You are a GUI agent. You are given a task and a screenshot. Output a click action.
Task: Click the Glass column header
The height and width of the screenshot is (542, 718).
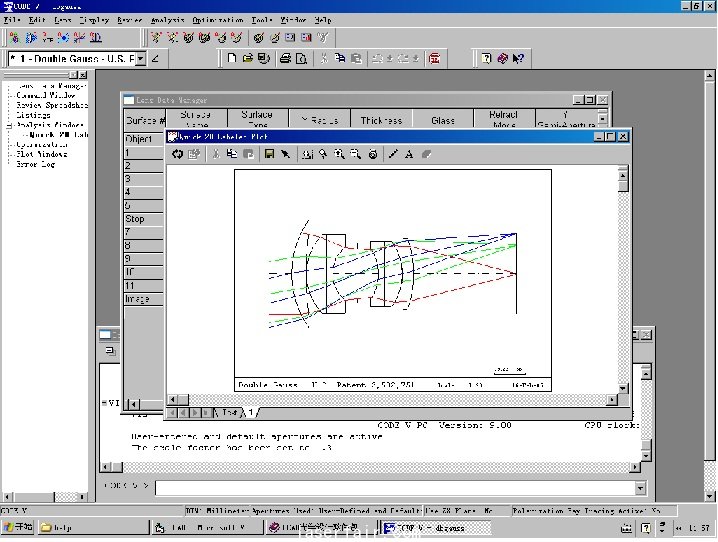click(442, 120)
